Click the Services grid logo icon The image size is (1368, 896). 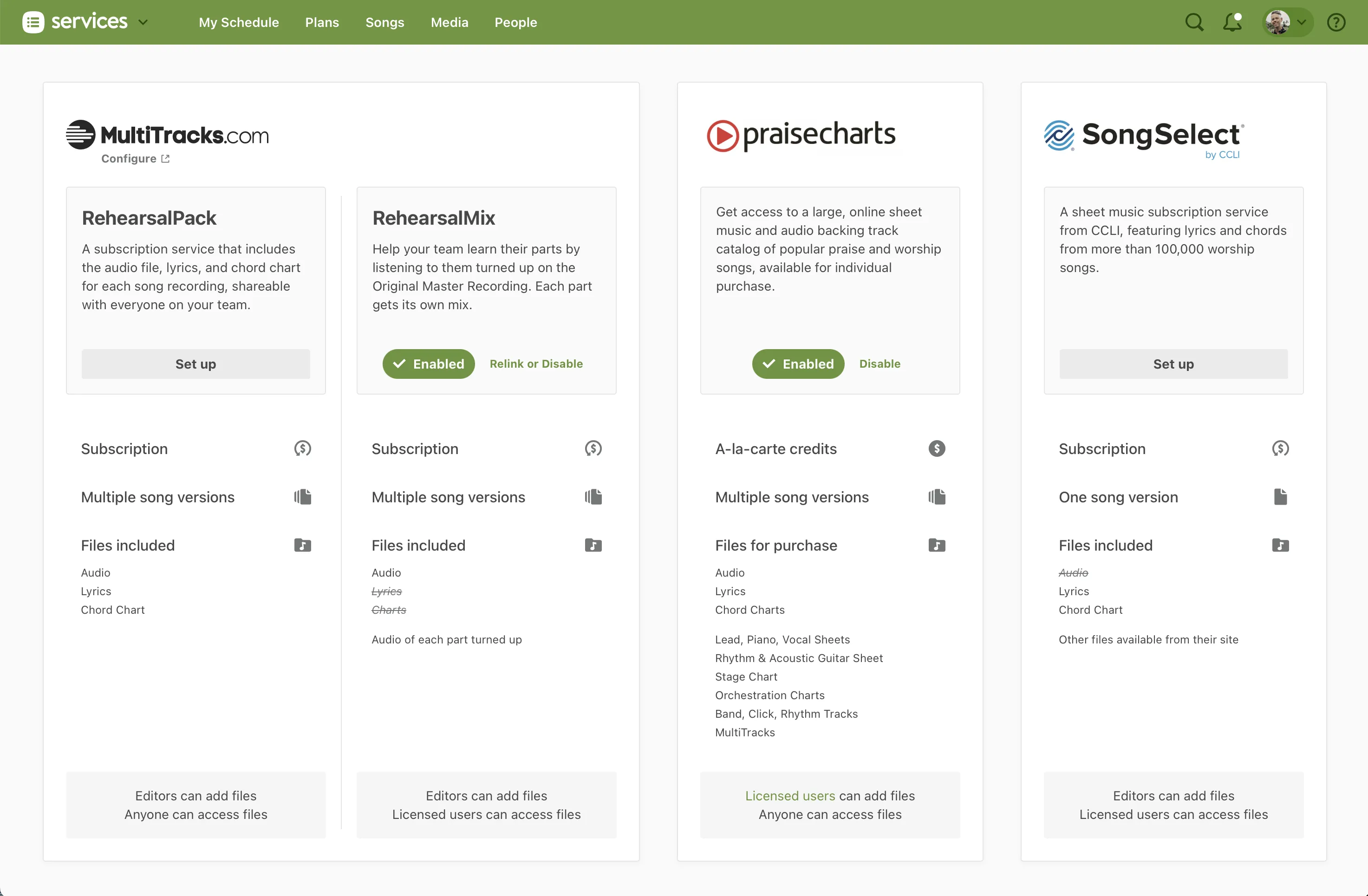click(x=34, y=22)
